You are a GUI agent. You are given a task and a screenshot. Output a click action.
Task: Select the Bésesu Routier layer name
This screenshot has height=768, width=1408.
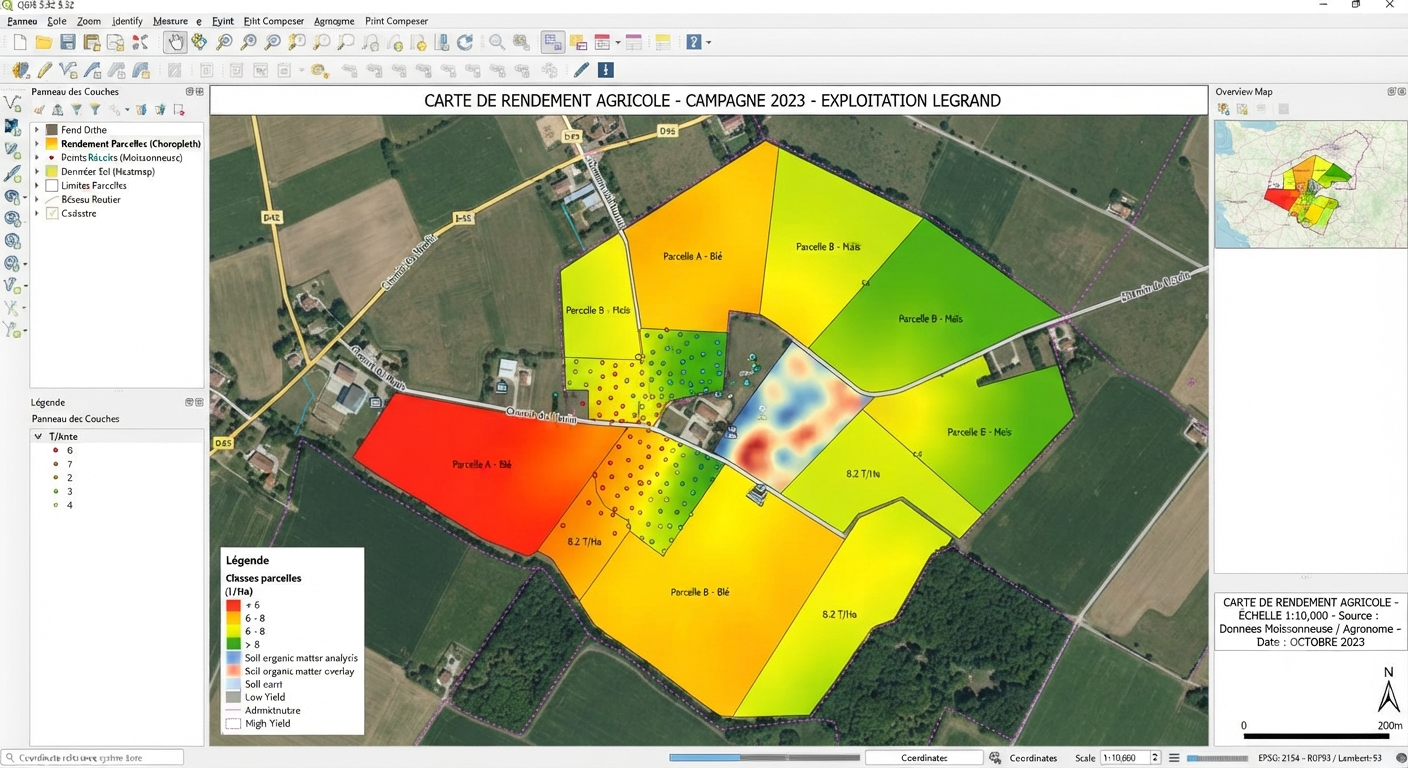(x=91, y=200)
